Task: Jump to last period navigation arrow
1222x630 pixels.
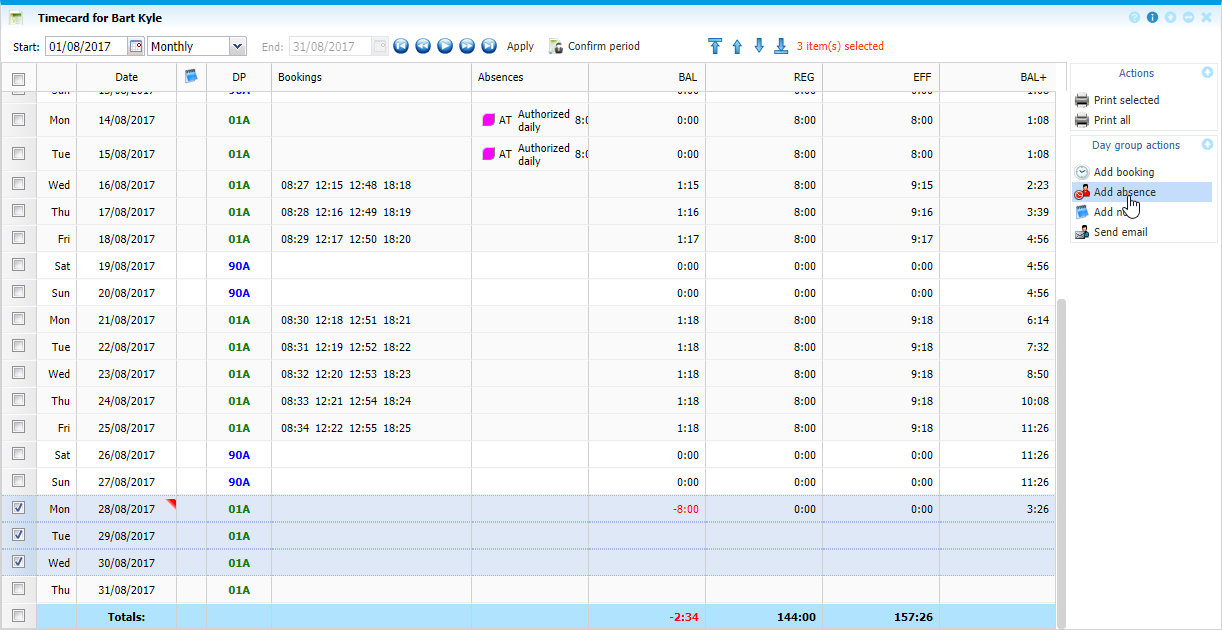Action: [x=489, y=46]
